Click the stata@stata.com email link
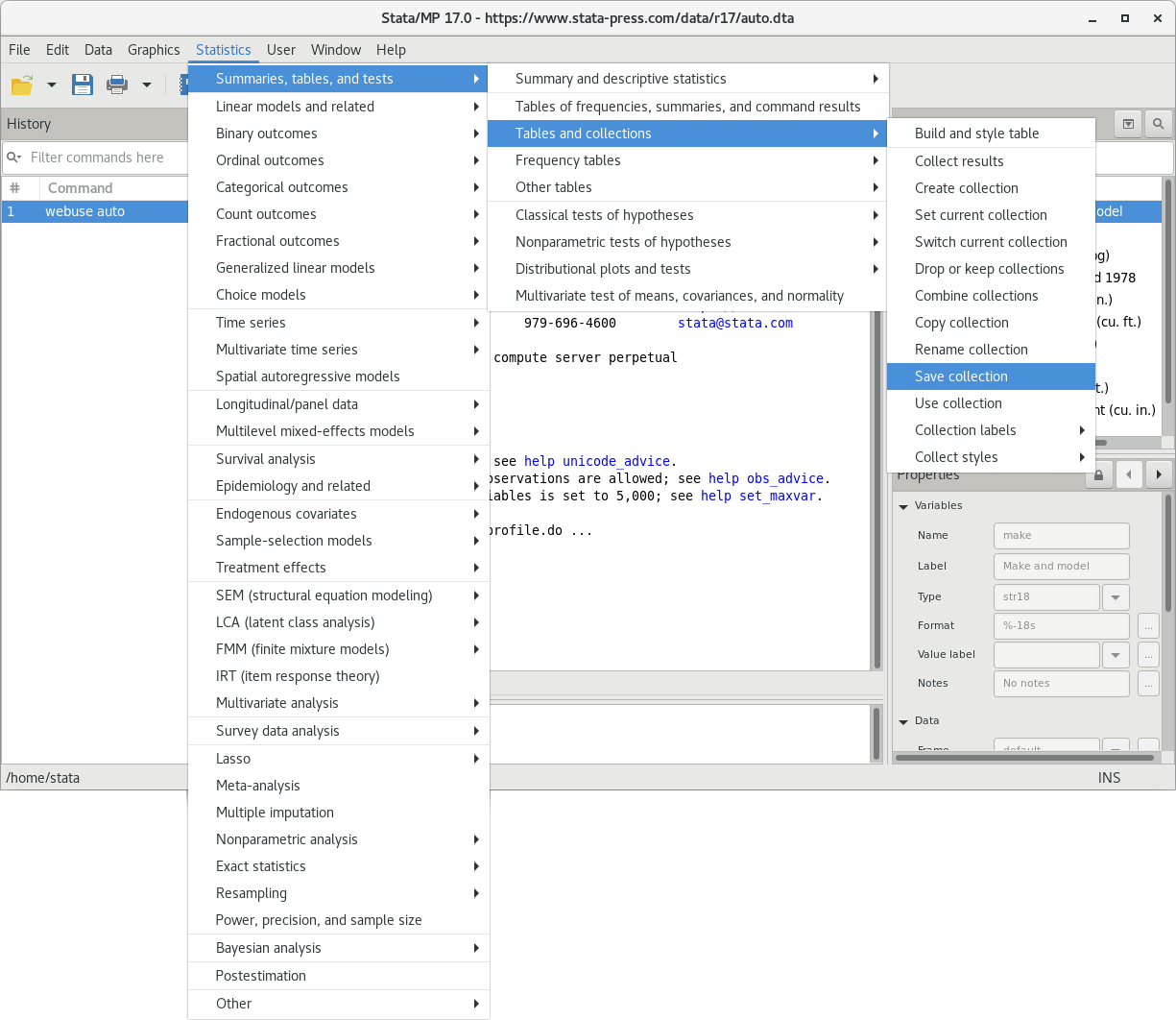This screenshot has width=1176, height=1020. coord(735,324)
